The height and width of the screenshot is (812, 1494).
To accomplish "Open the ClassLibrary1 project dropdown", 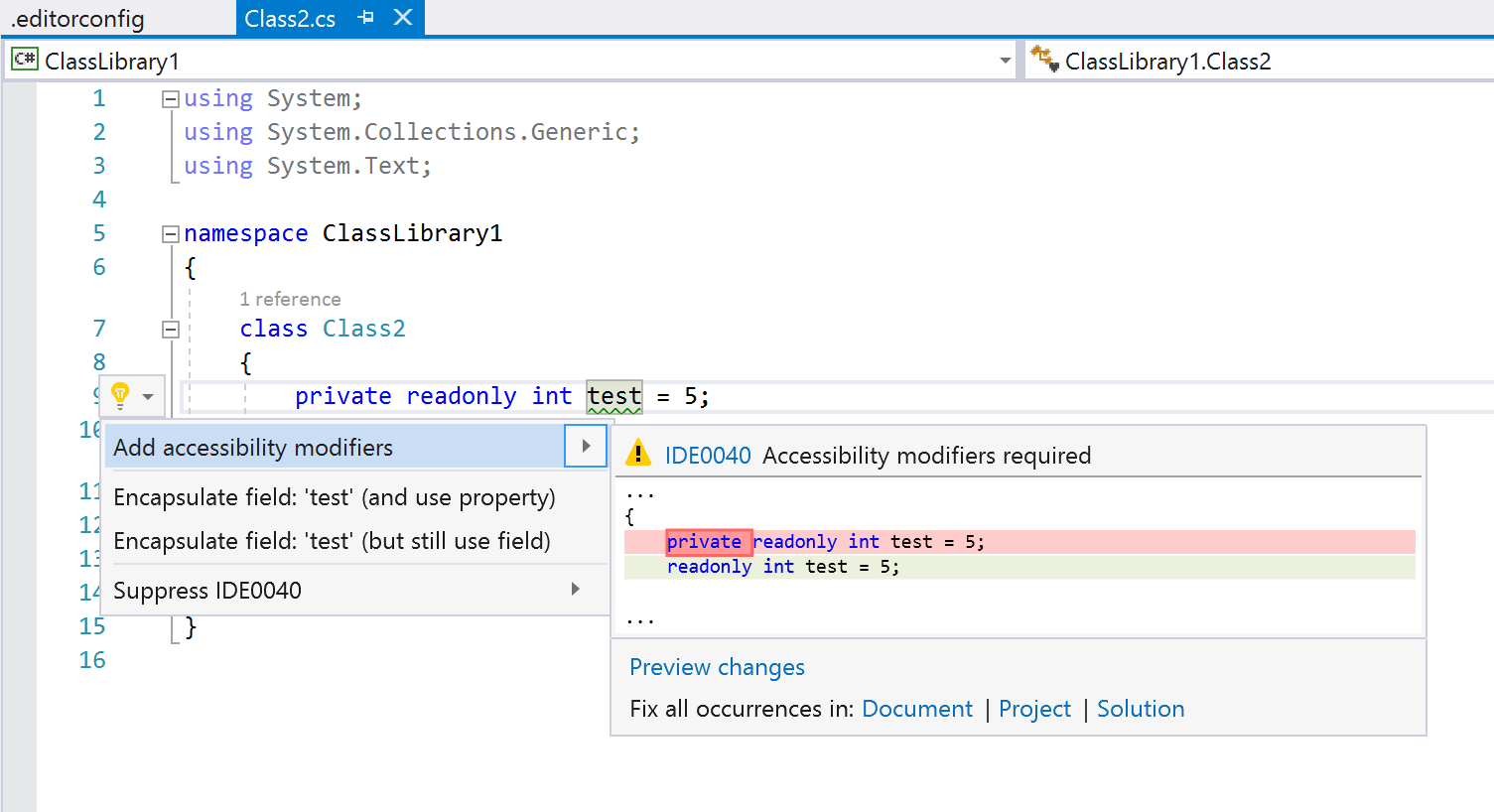I will [x=1005, y=60].
